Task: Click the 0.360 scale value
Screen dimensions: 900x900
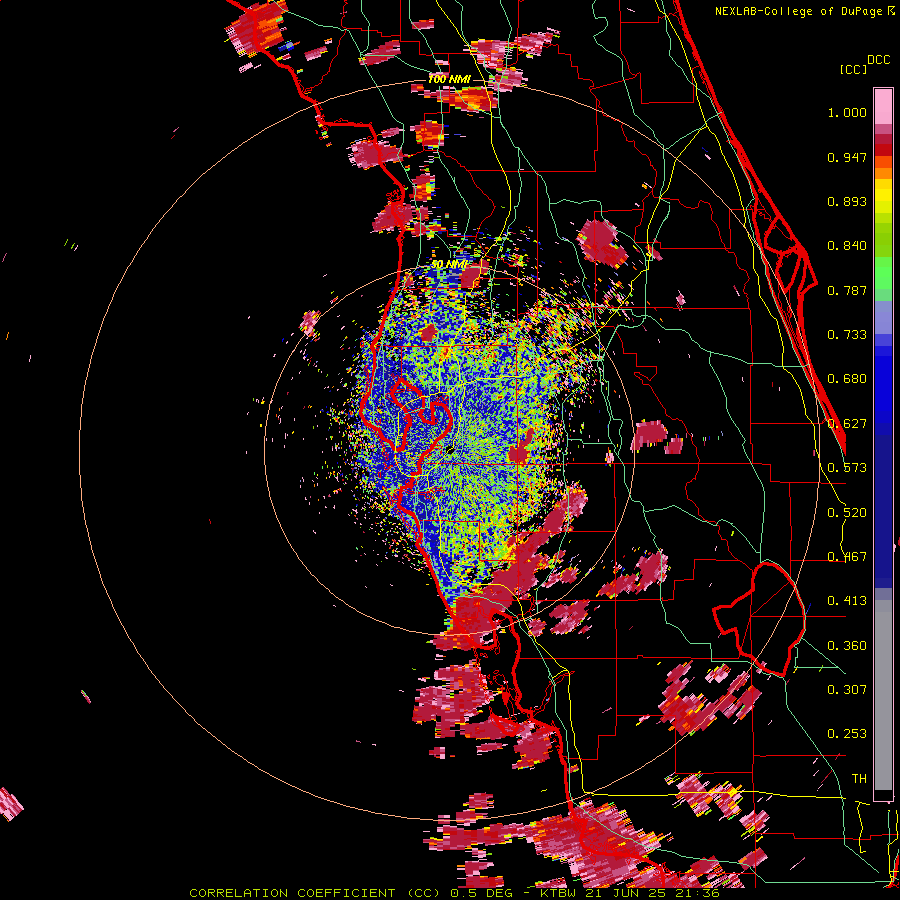Action: (847, 646)
